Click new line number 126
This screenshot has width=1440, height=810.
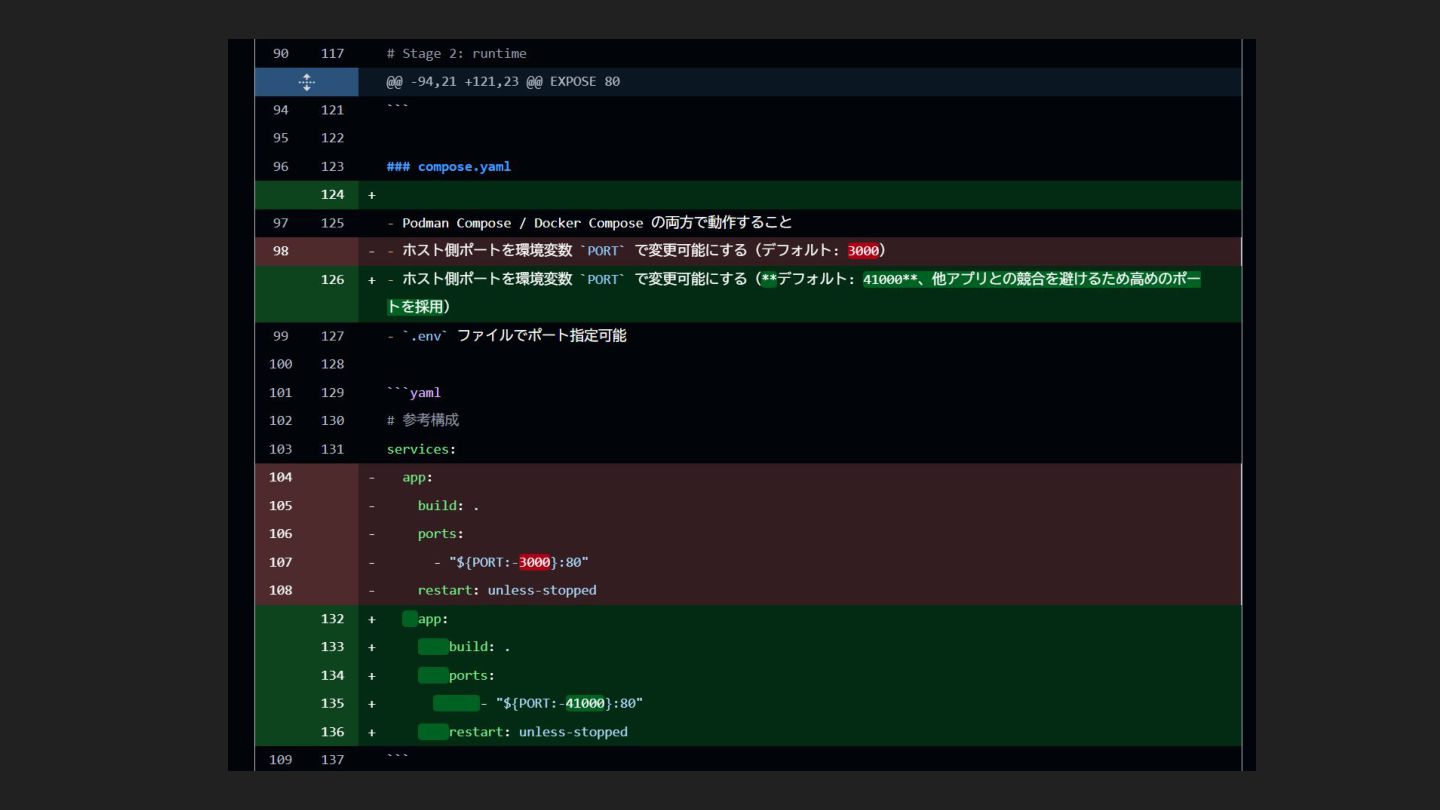(x=332, y=280)
